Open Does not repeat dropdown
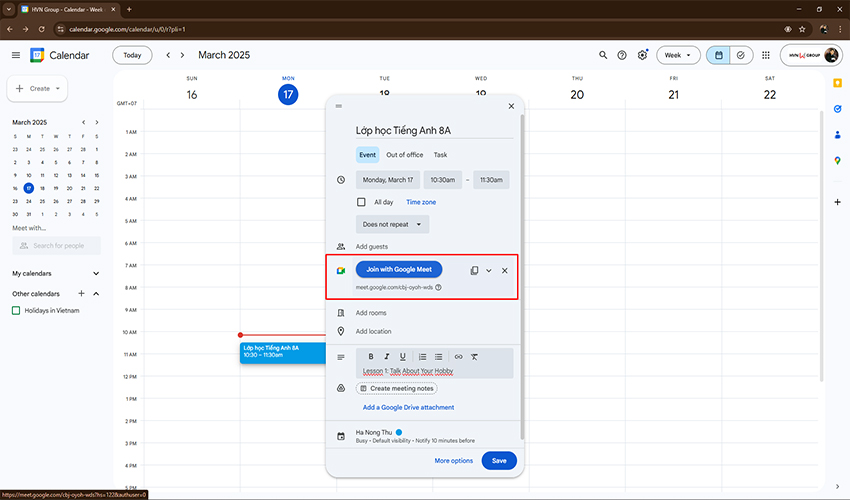 (392, 224)
